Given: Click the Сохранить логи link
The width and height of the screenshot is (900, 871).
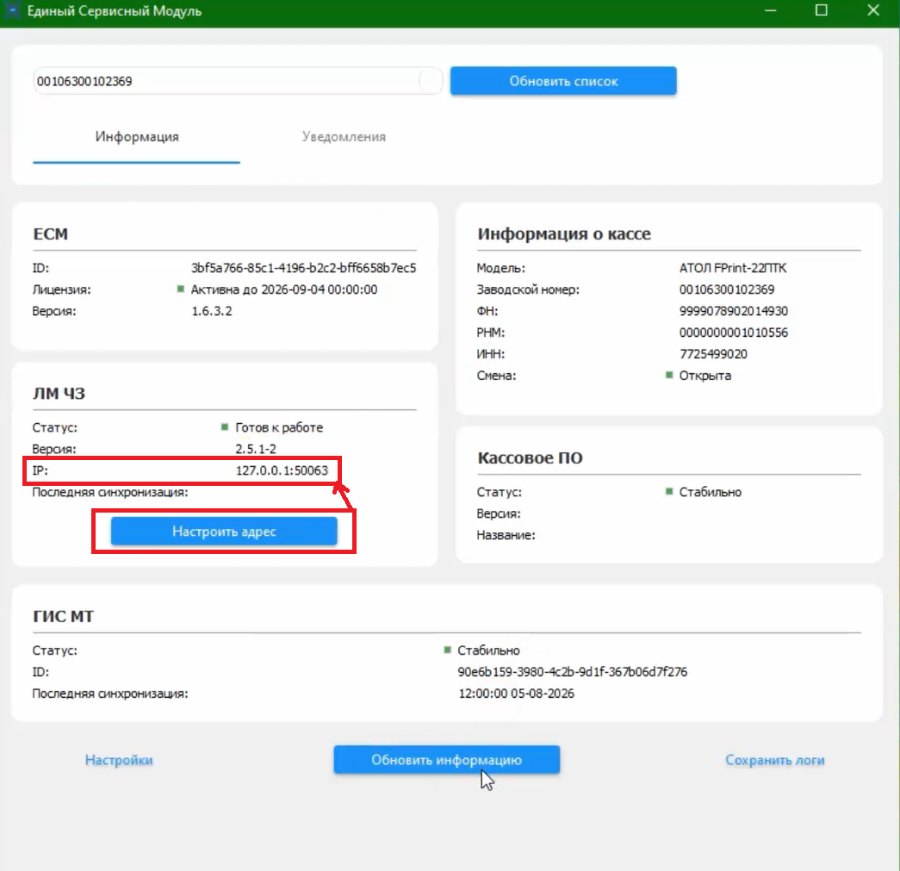Looking at the screenshot, I should (775, 760).
